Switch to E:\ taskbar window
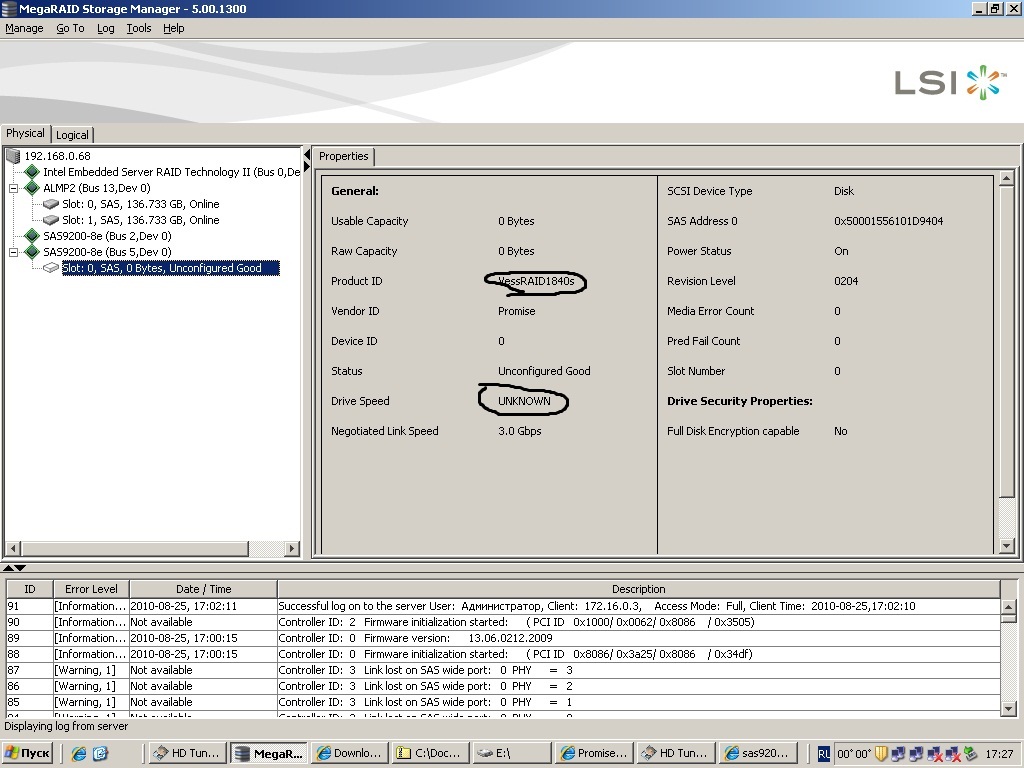The image size is (1024, 768). coord(512,753)
